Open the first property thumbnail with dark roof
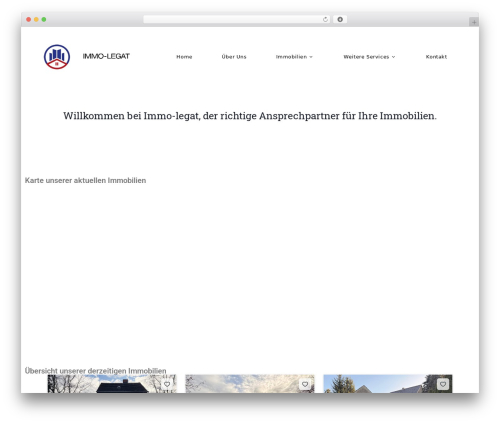The image size is (500, 423). 112,384
